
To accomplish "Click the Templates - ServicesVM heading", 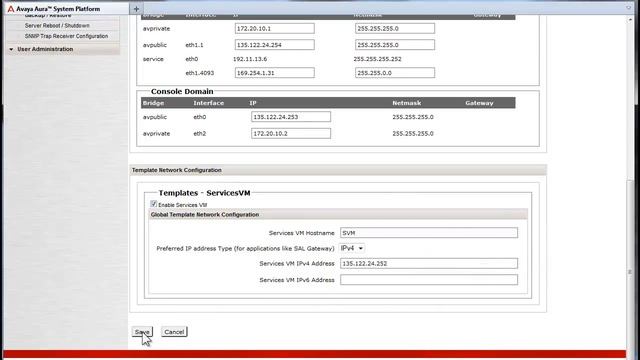I will pos(204,193).
